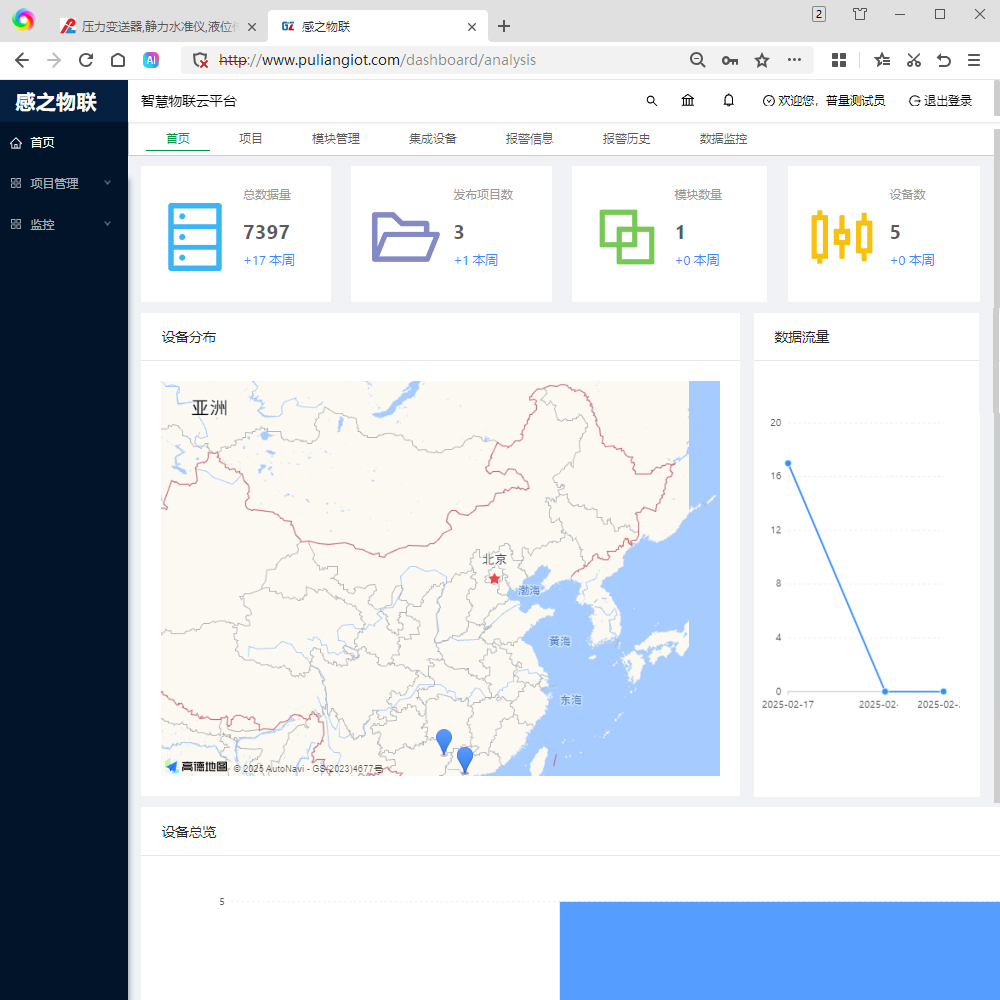The height and width of the screenshot is (1000, 1000).
Task: Expand the 监控 sidebar menu
Action: 60,225
